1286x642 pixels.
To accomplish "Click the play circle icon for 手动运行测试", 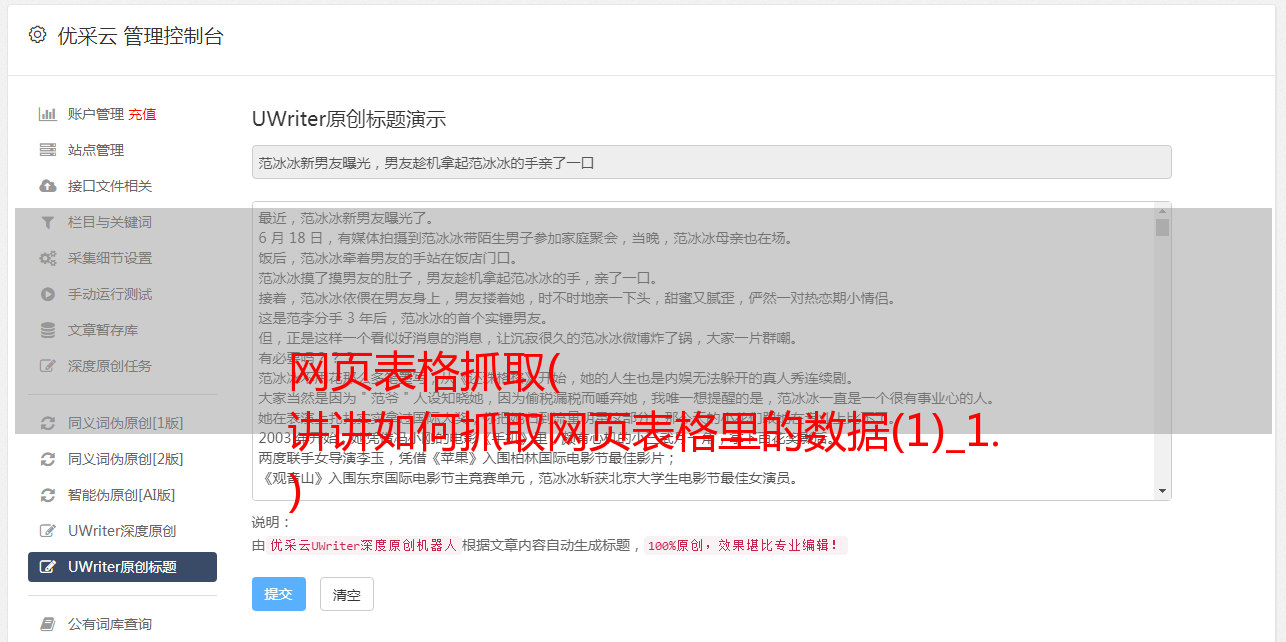I will pos(47,294).
